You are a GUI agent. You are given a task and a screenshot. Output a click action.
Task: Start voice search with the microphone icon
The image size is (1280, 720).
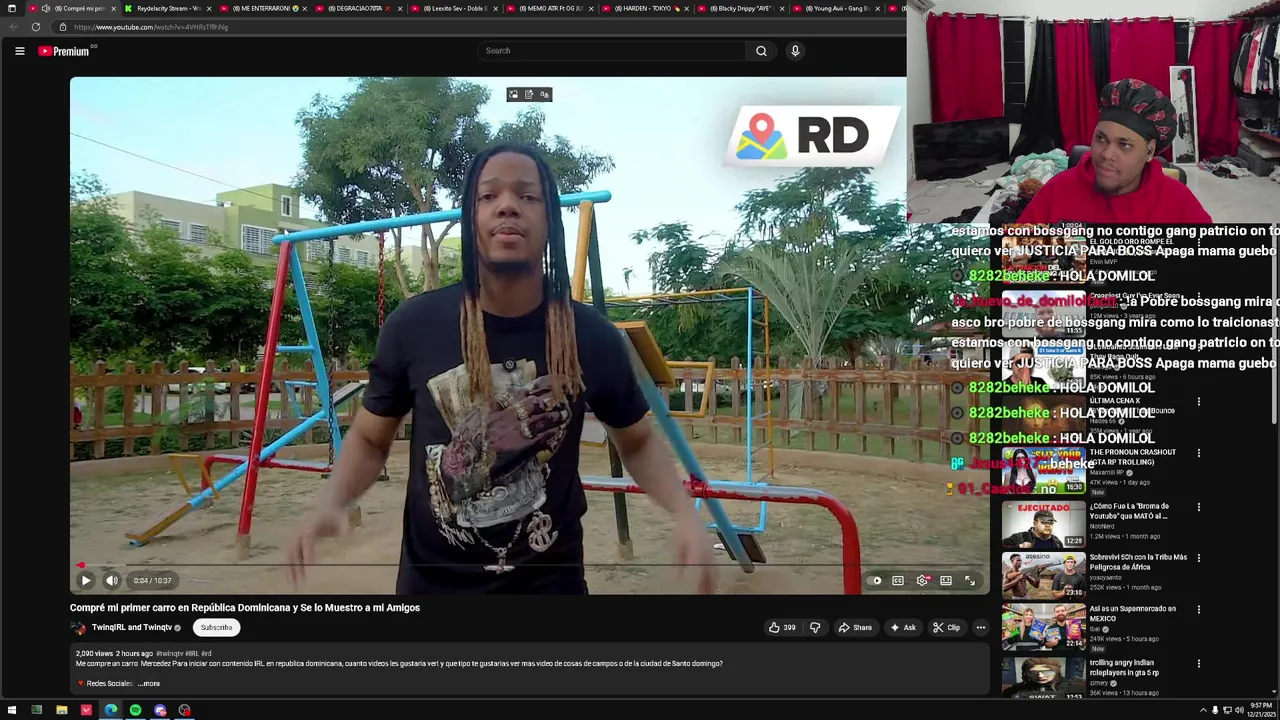(795, 51)
